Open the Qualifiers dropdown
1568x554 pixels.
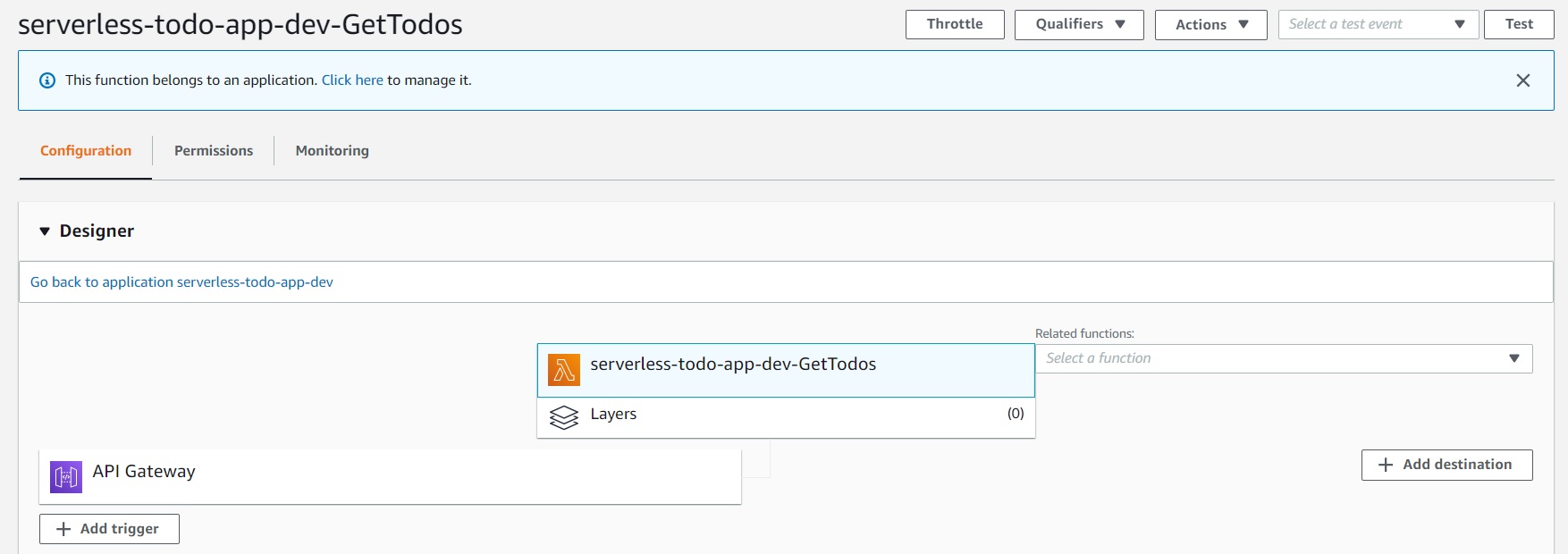[1079, 25]
